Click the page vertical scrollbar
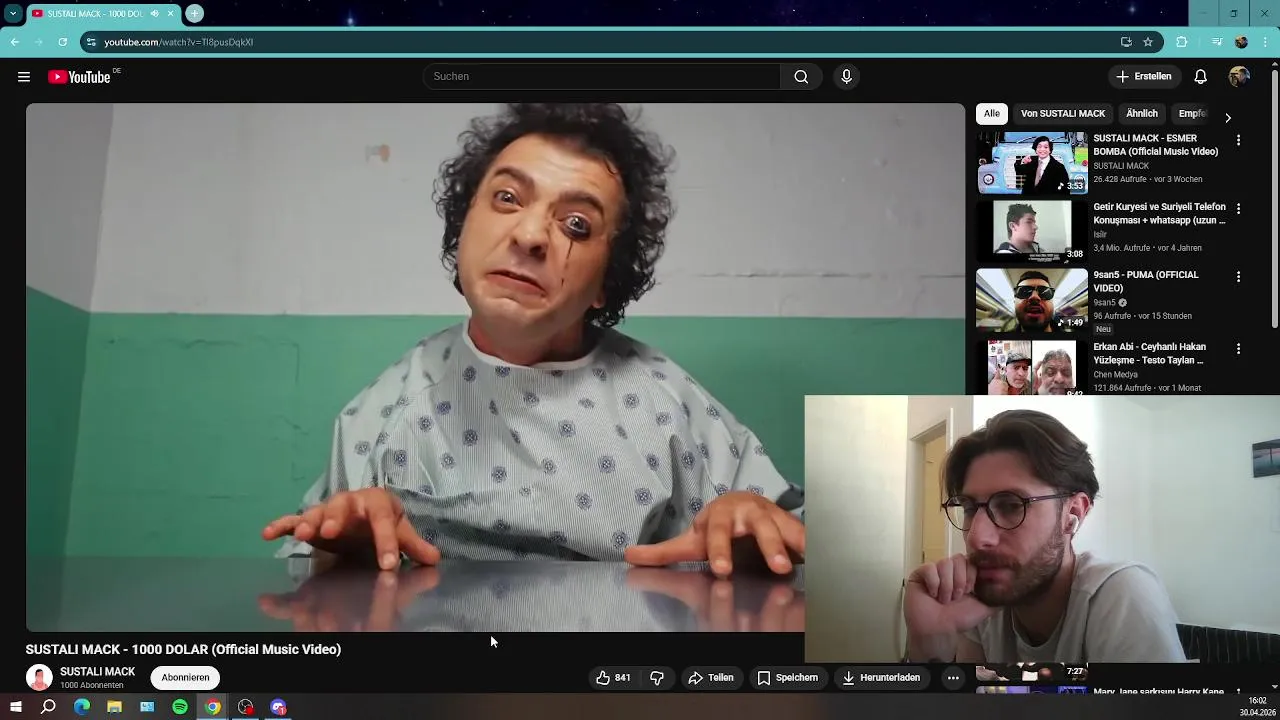 coord(1274,198)
